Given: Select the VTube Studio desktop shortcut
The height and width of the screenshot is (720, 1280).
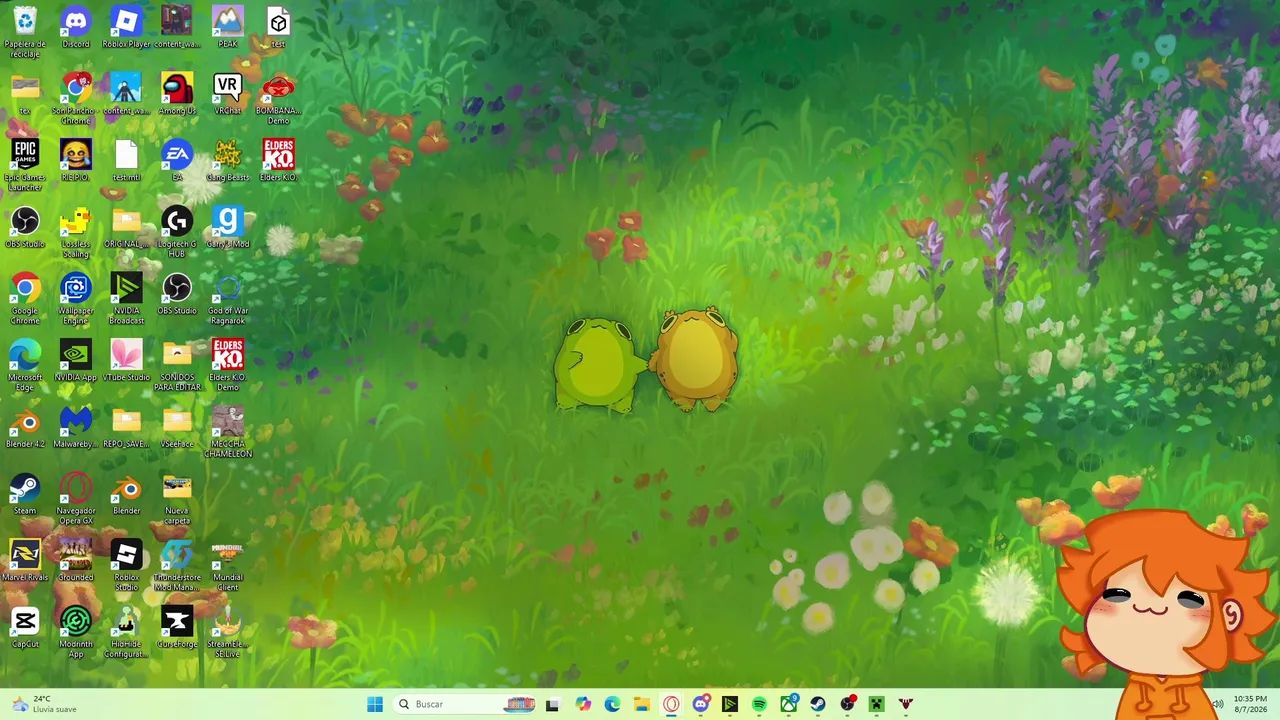Looking at the screenshot, I should click(x=126, y=362).
